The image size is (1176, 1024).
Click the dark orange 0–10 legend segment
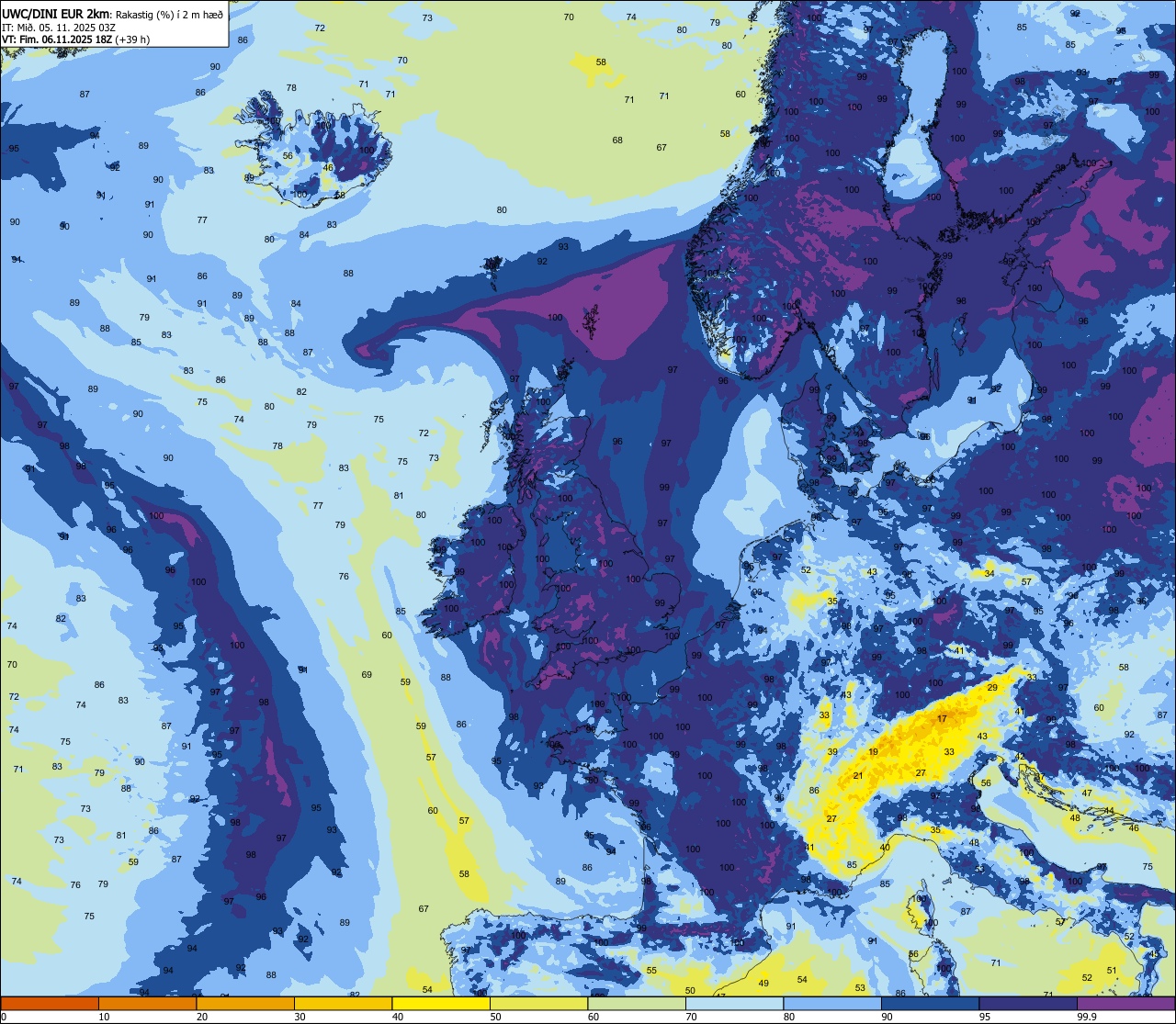(50, 1003)
